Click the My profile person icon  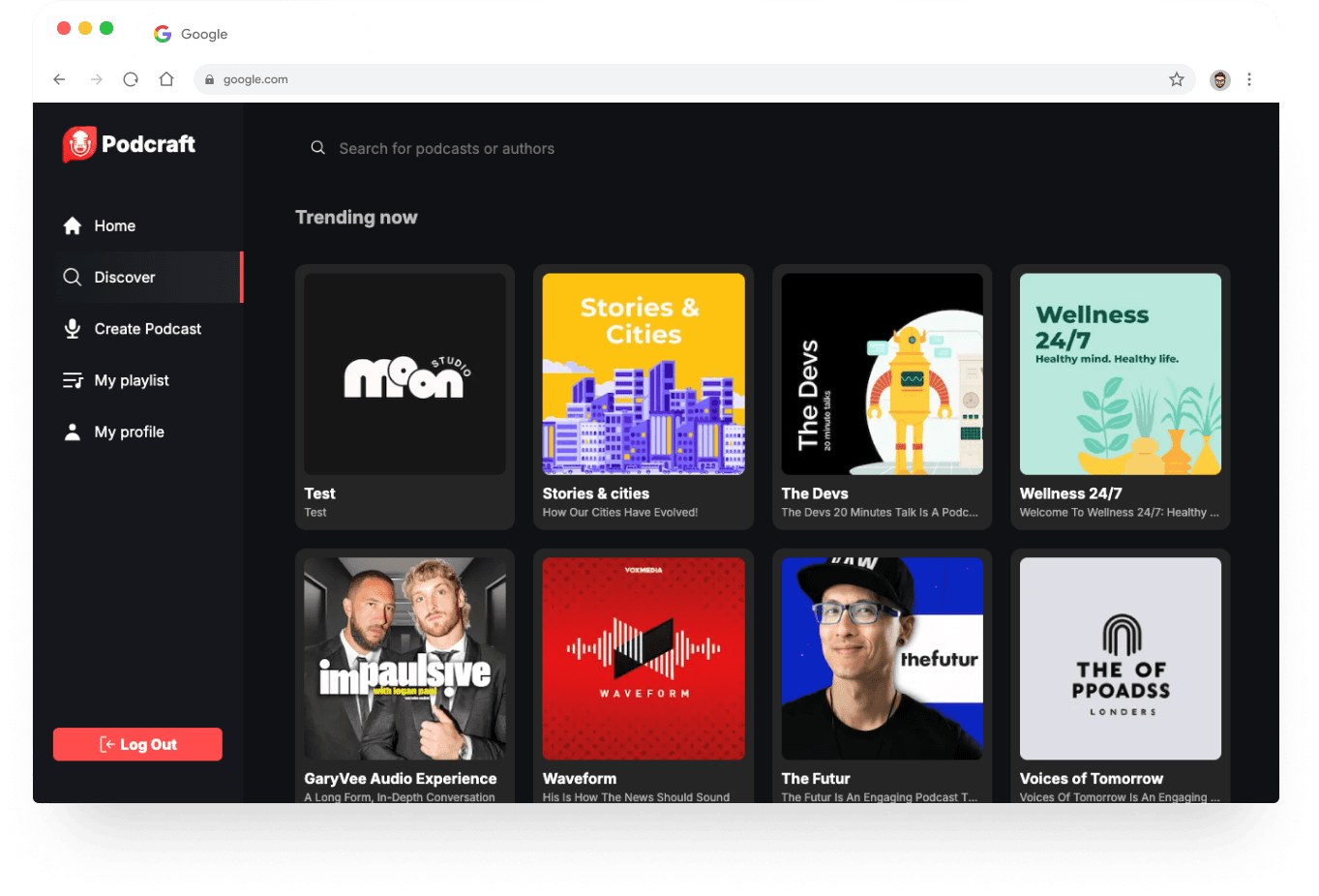tap(73, 432)
